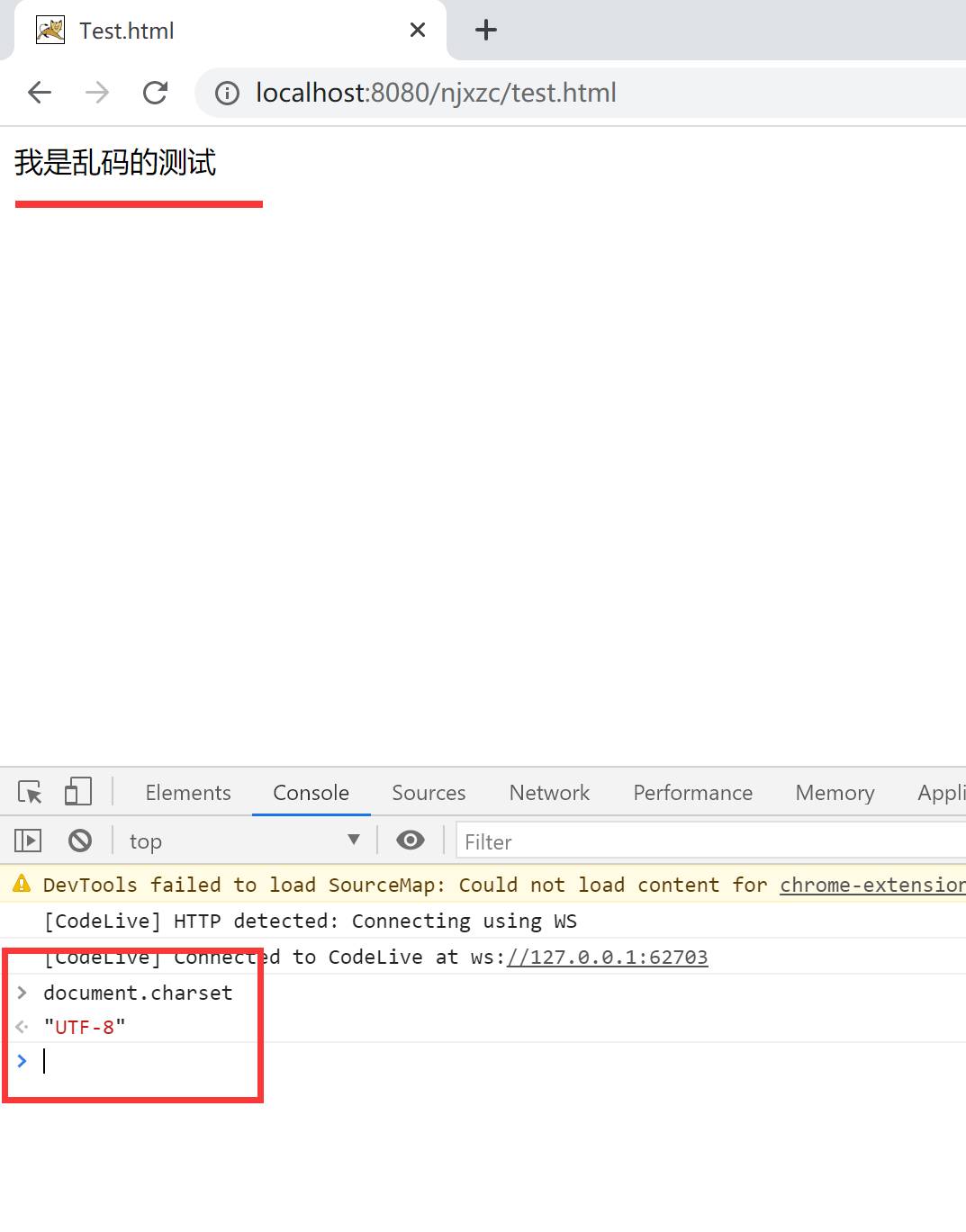Click the "UTF-8" result value
This screenshot has width=966, height=1232.
[85, 1027]
